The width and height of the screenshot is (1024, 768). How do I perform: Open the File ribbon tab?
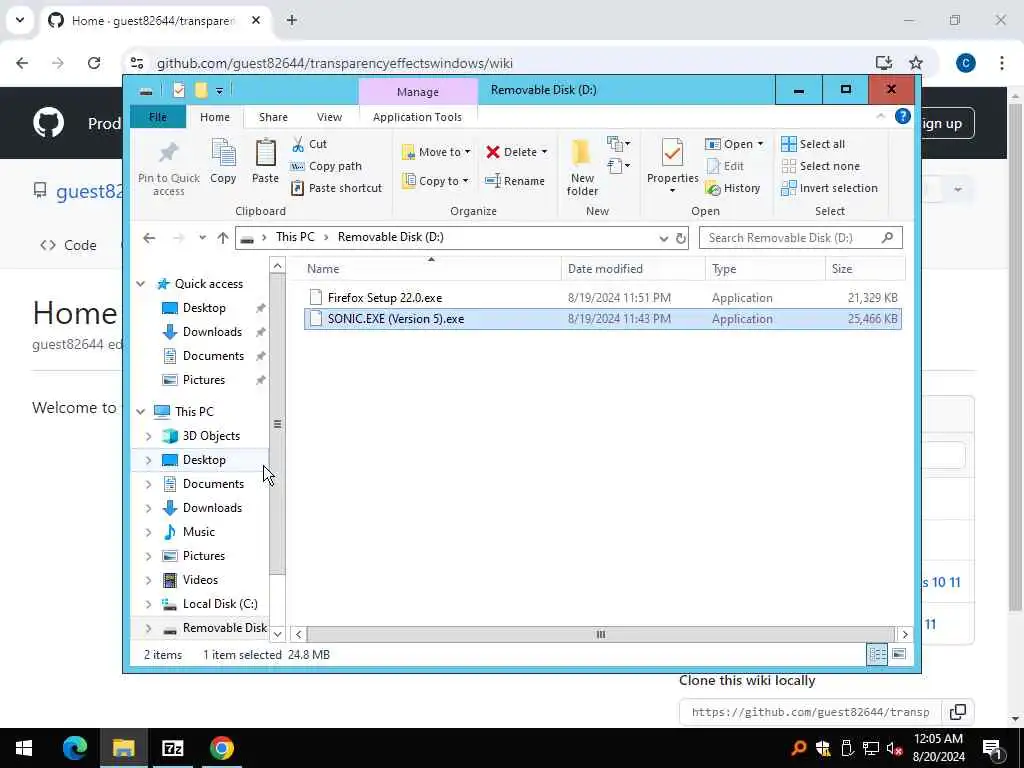[x=157, y=117]
